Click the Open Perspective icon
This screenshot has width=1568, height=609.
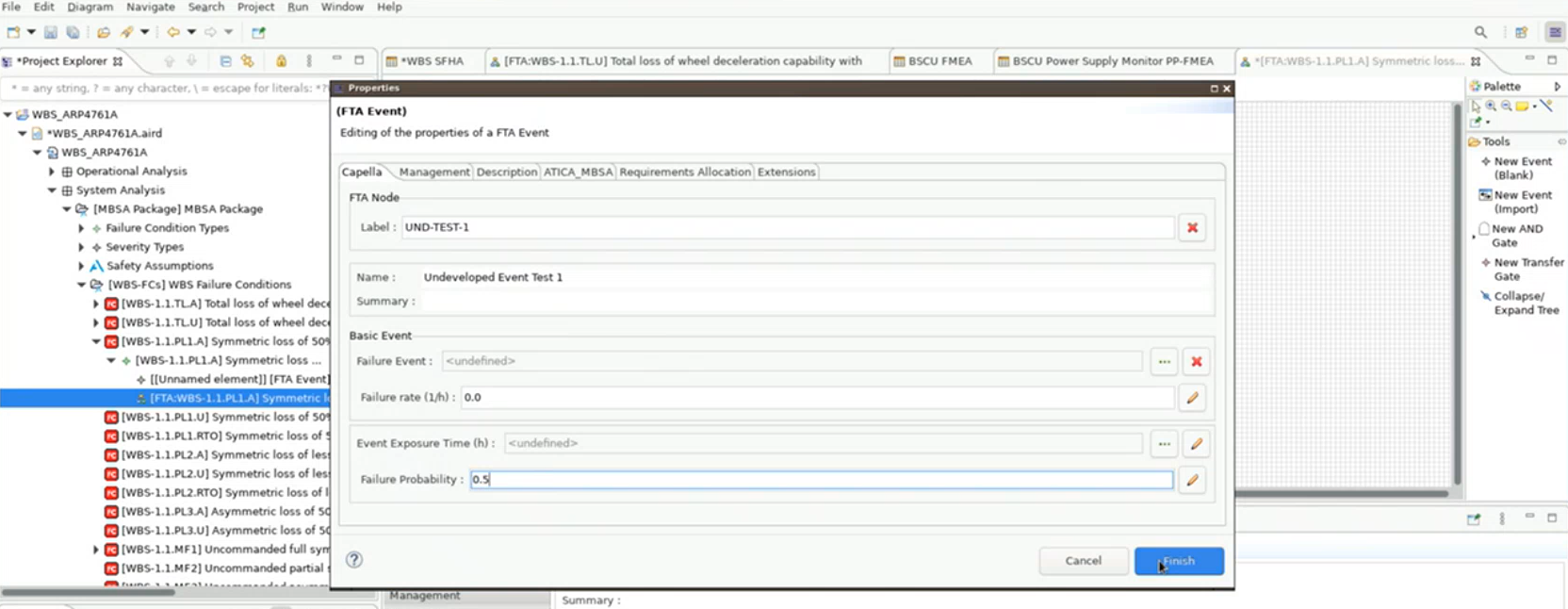click(x=1521, y=32)
